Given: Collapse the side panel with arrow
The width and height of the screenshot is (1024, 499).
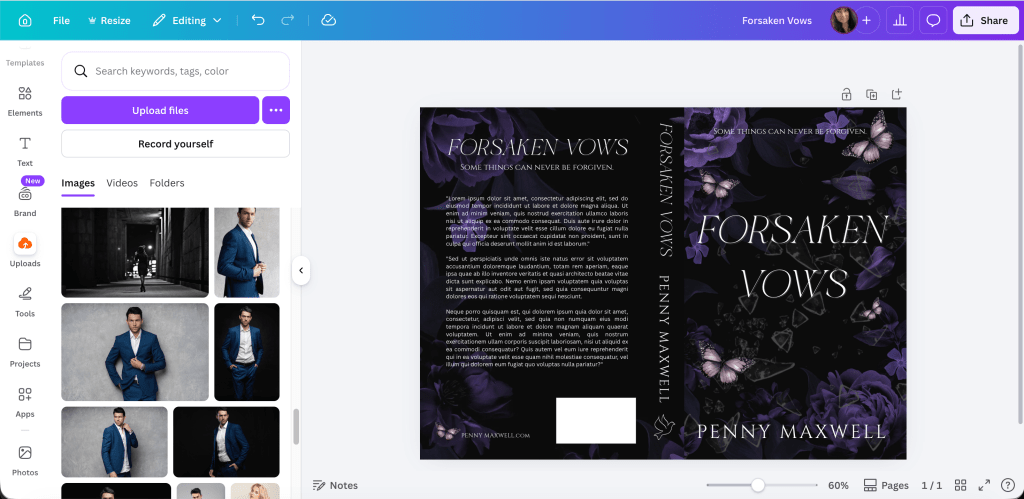Looking at the screenshot, I should [x=301, y=270].
